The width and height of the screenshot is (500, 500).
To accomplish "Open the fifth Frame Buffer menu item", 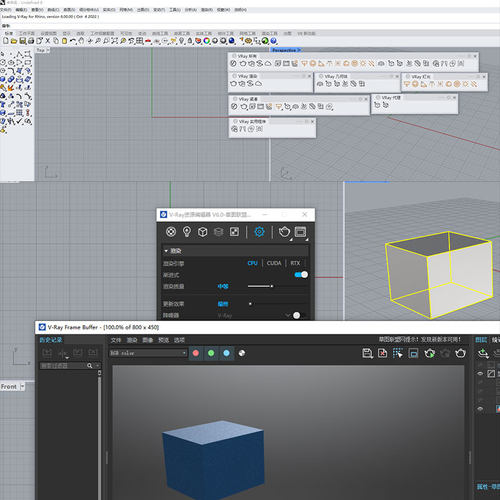I will tap(179, 340).
